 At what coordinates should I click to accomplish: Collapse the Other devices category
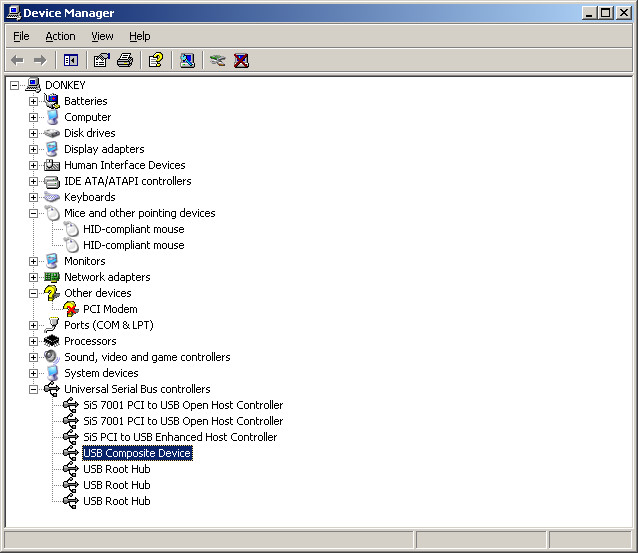click(x=33, y=293)
